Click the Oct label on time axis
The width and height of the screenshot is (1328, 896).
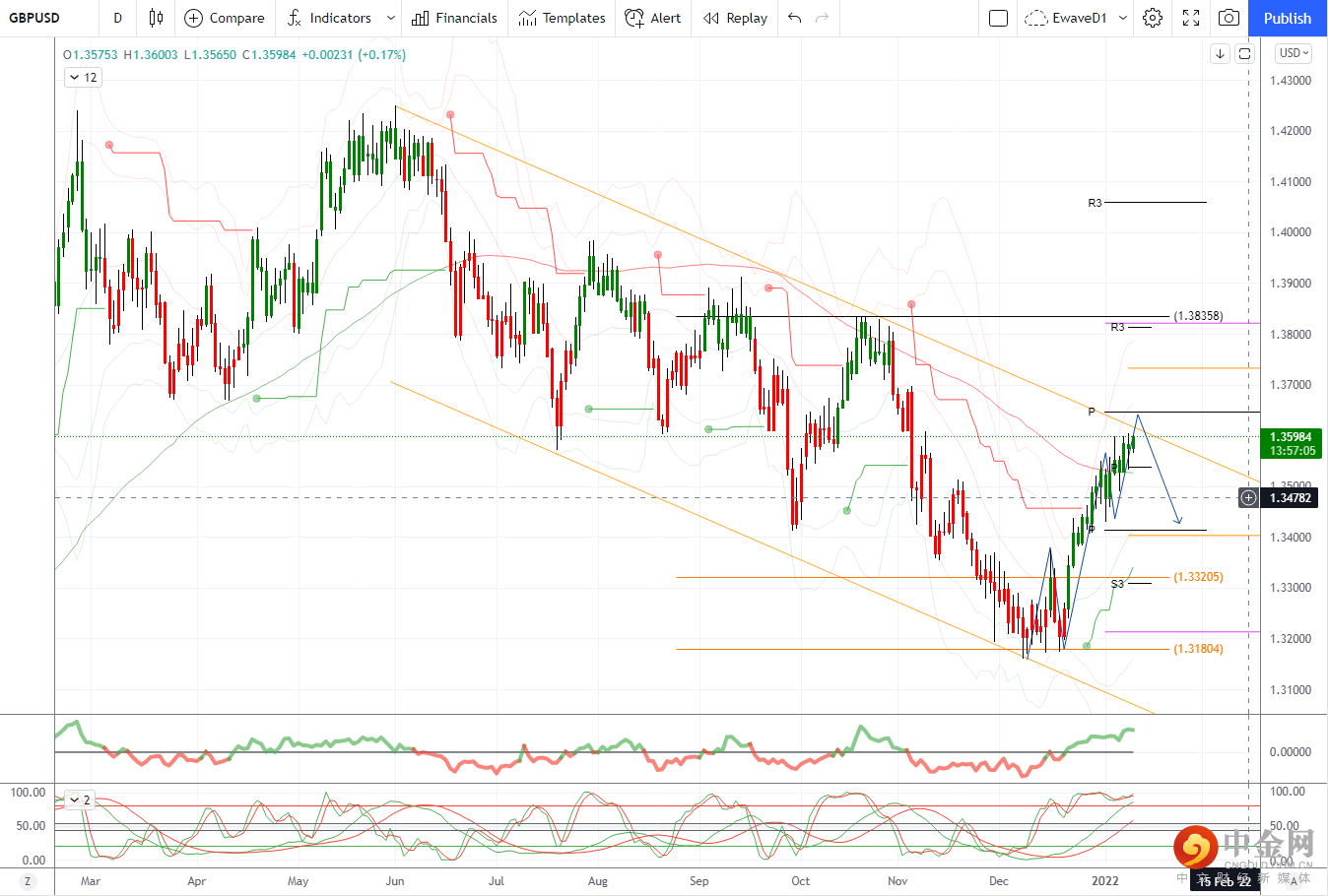[x=800, y=881]
